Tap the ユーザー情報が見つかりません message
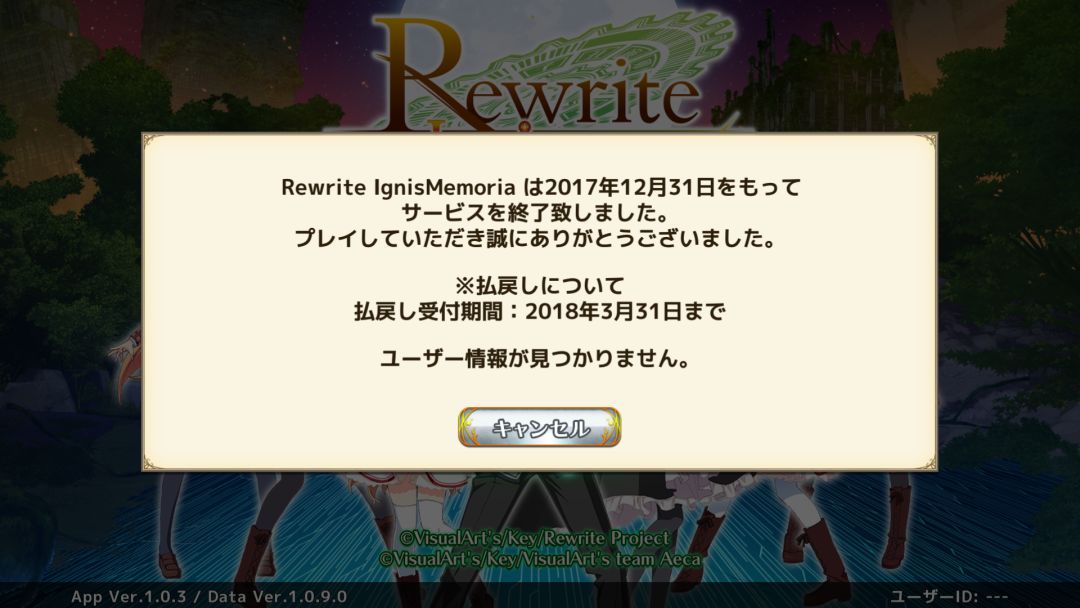The image size is (1080, 608). 535,358
